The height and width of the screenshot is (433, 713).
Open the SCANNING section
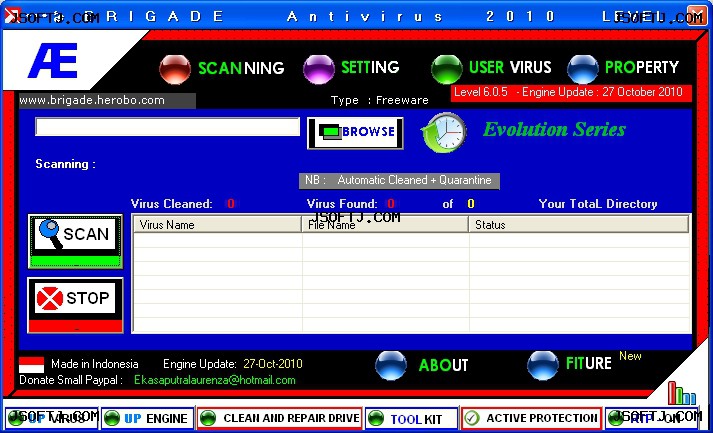pos(241,68)
